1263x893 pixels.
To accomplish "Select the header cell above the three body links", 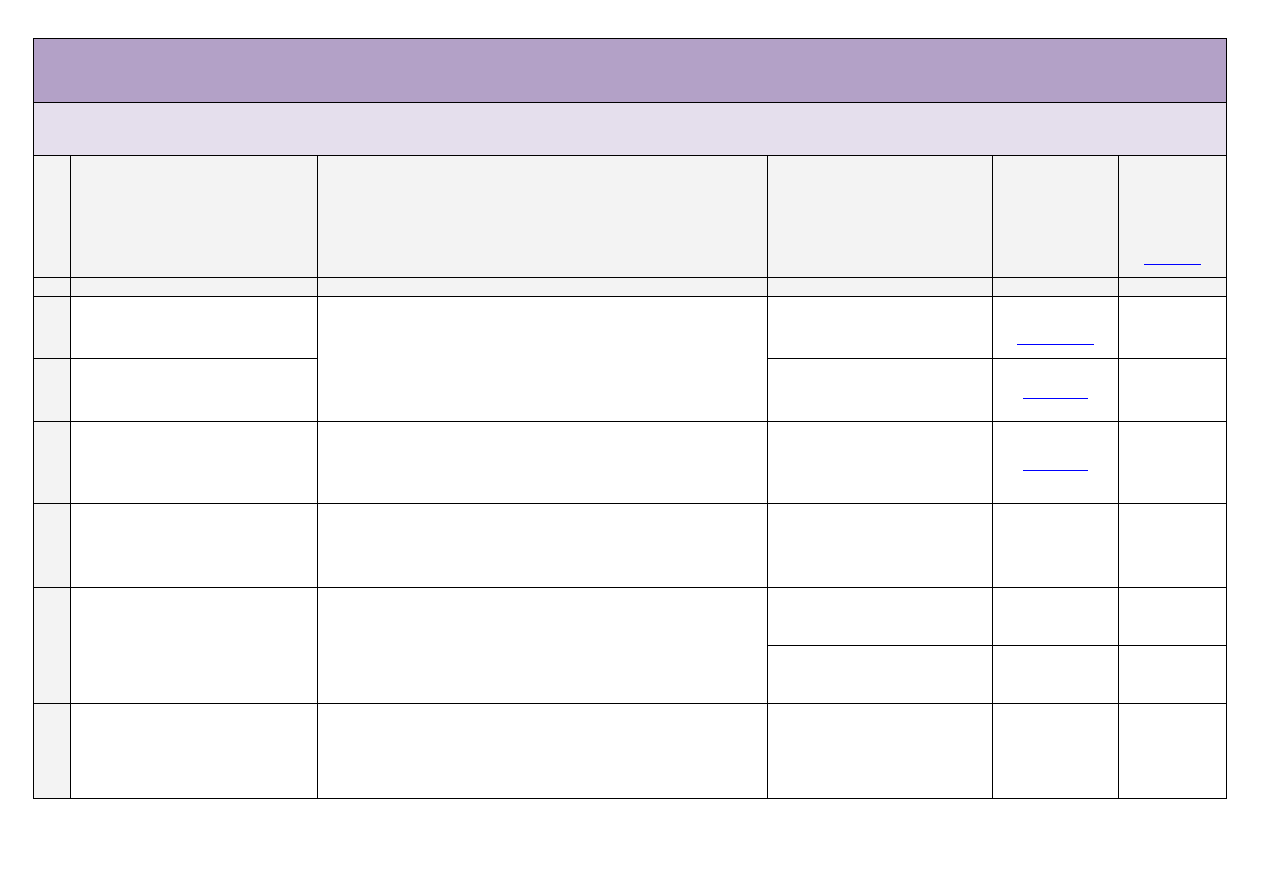I will point(1055,216).
